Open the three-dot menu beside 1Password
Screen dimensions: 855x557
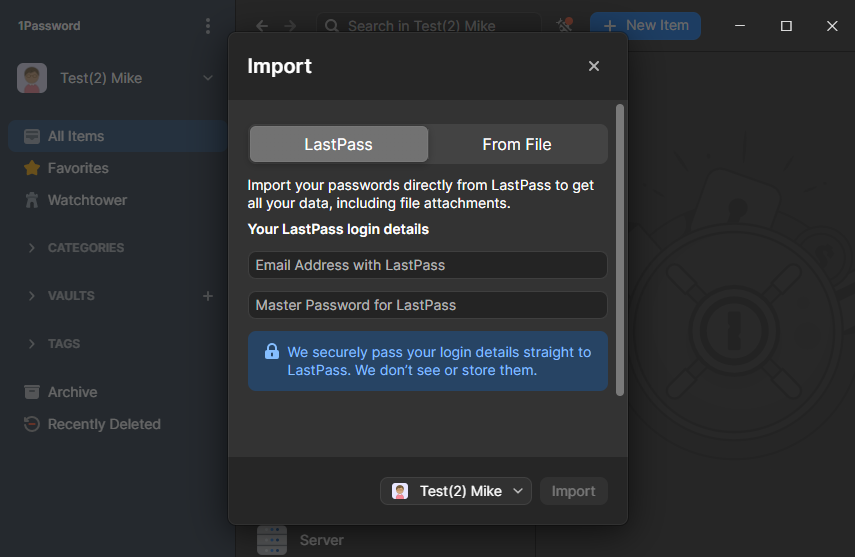[x=207, y=26]
